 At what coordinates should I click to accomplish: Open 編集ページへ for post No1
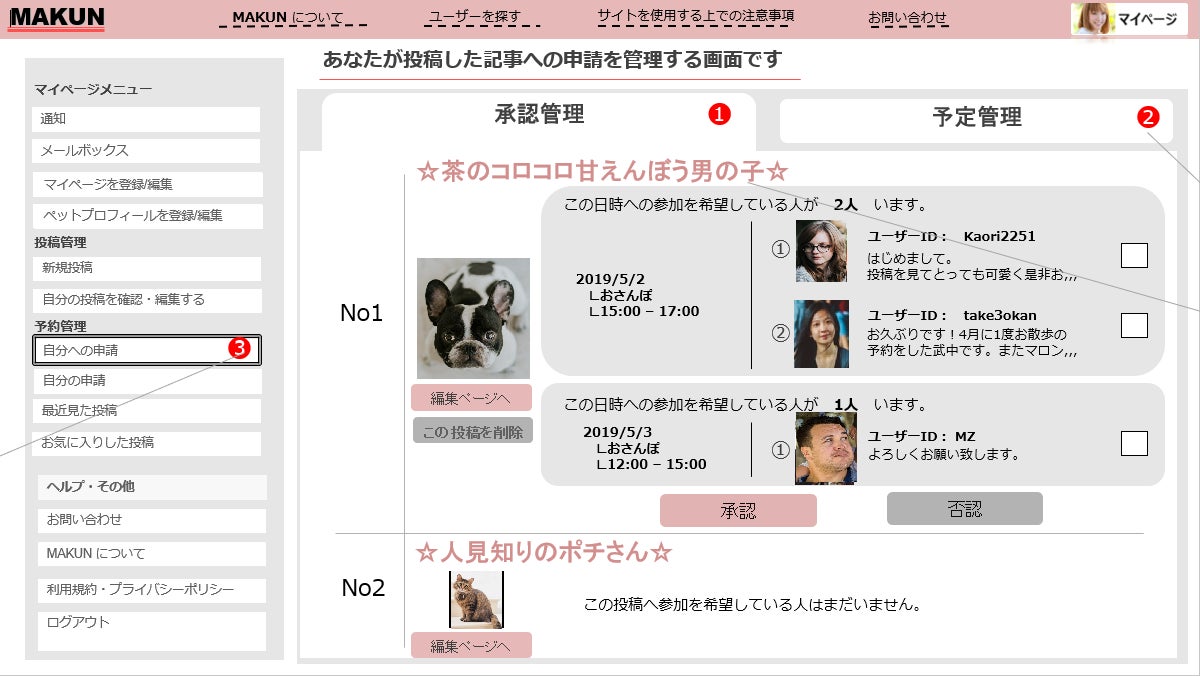[472, 398]
